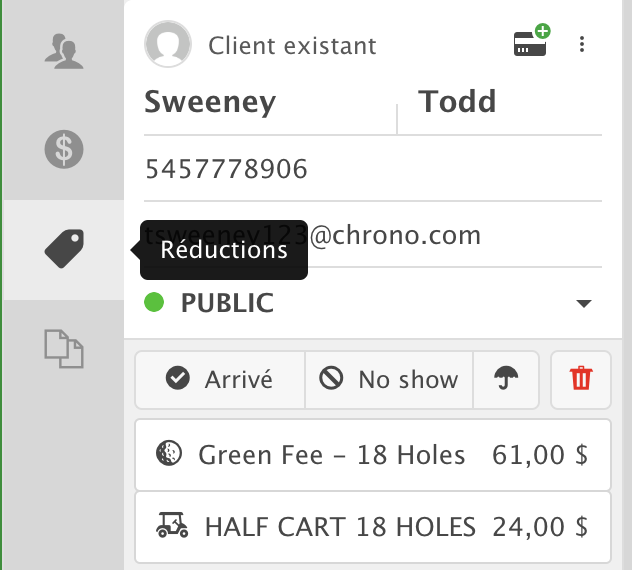Viewport: 632px width, 570px height.
Task: Open the customers sidebar tab
Action: click(x=64, y=50)
